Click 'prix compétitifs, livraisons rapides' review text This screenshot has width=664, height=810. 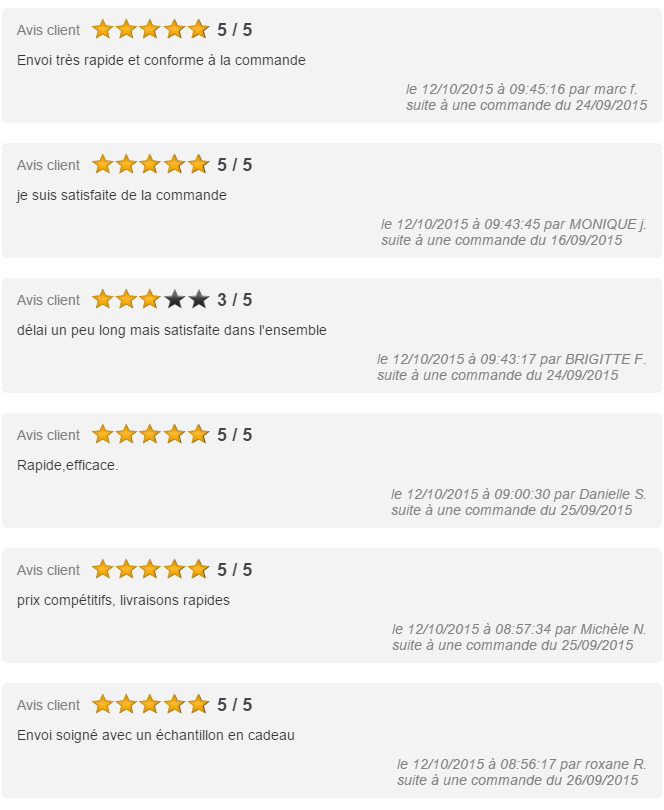click(x=123, y=600)
